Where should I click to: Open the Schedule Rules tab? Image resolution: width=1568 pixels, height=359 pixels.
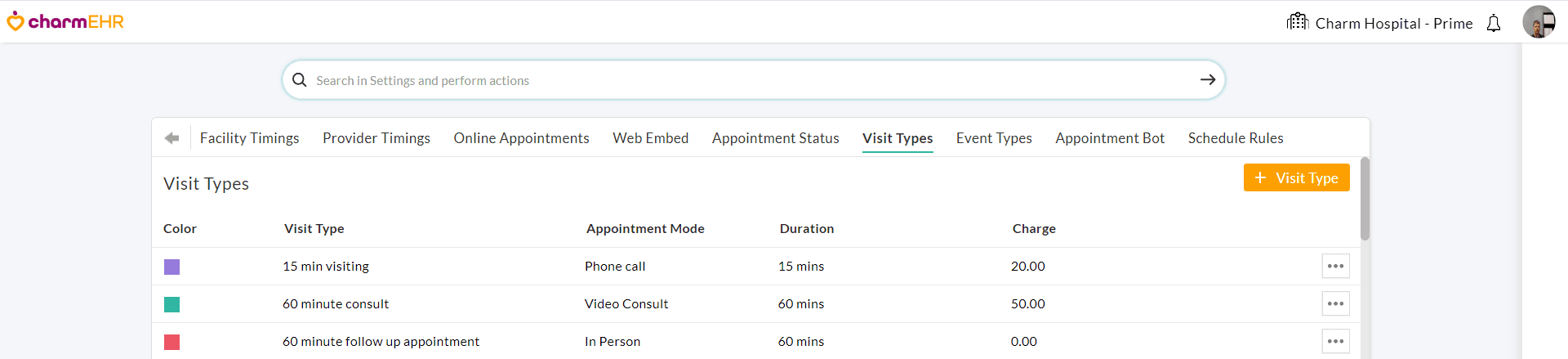[x=1235, y=138]
